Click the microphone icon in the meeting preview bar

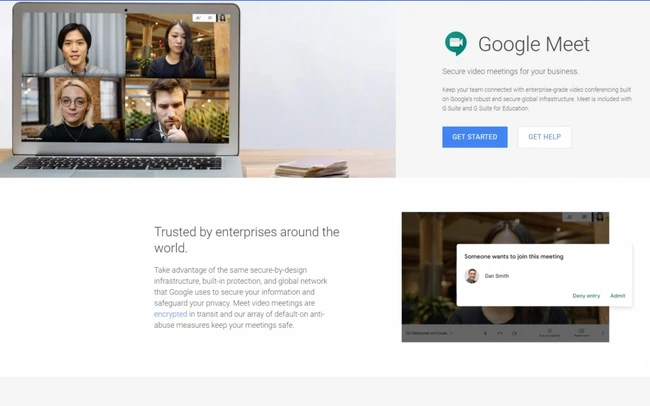point(485,333)
